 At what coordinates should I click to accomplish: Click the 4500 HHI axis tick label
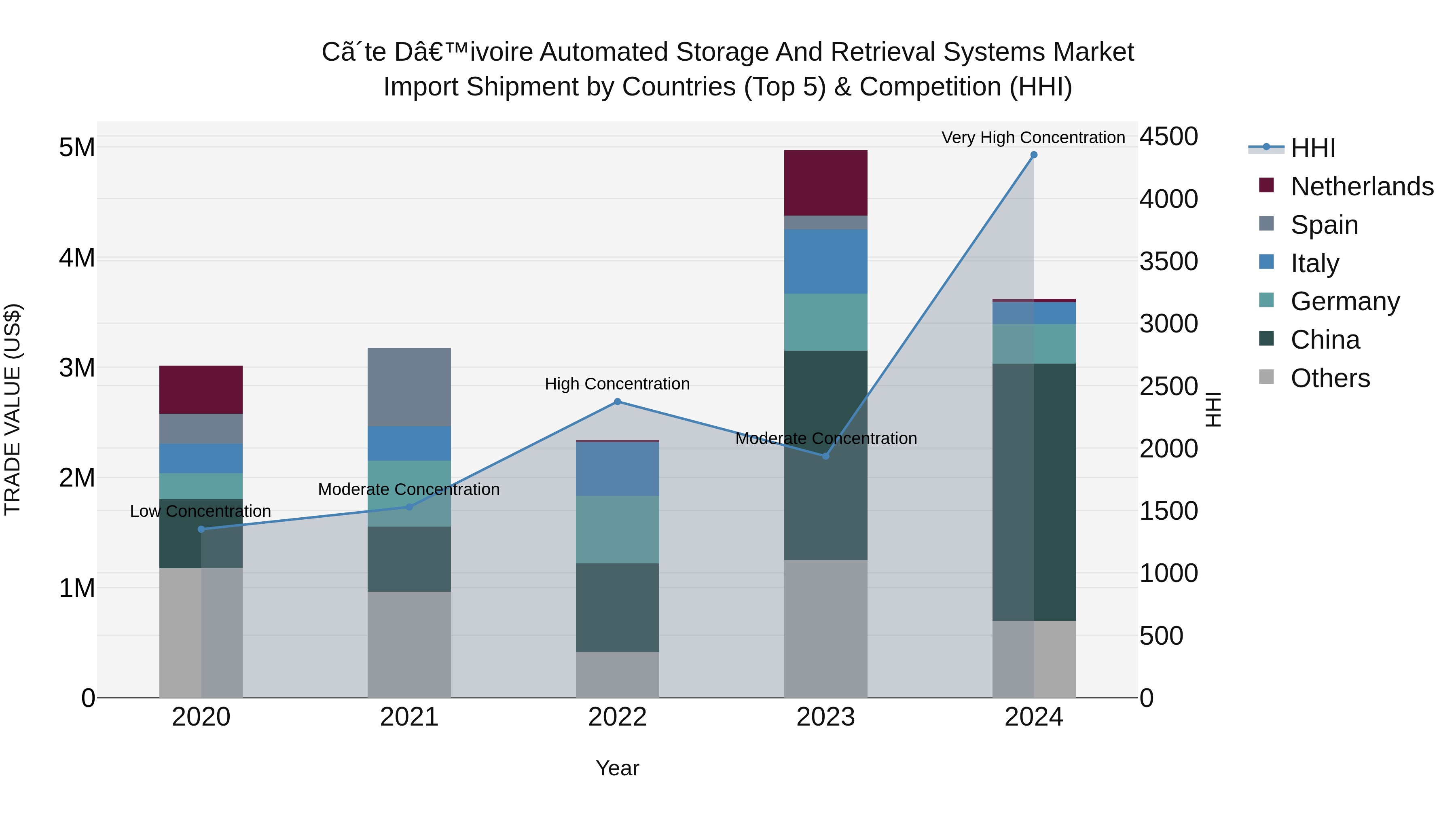pos(1169,136)
